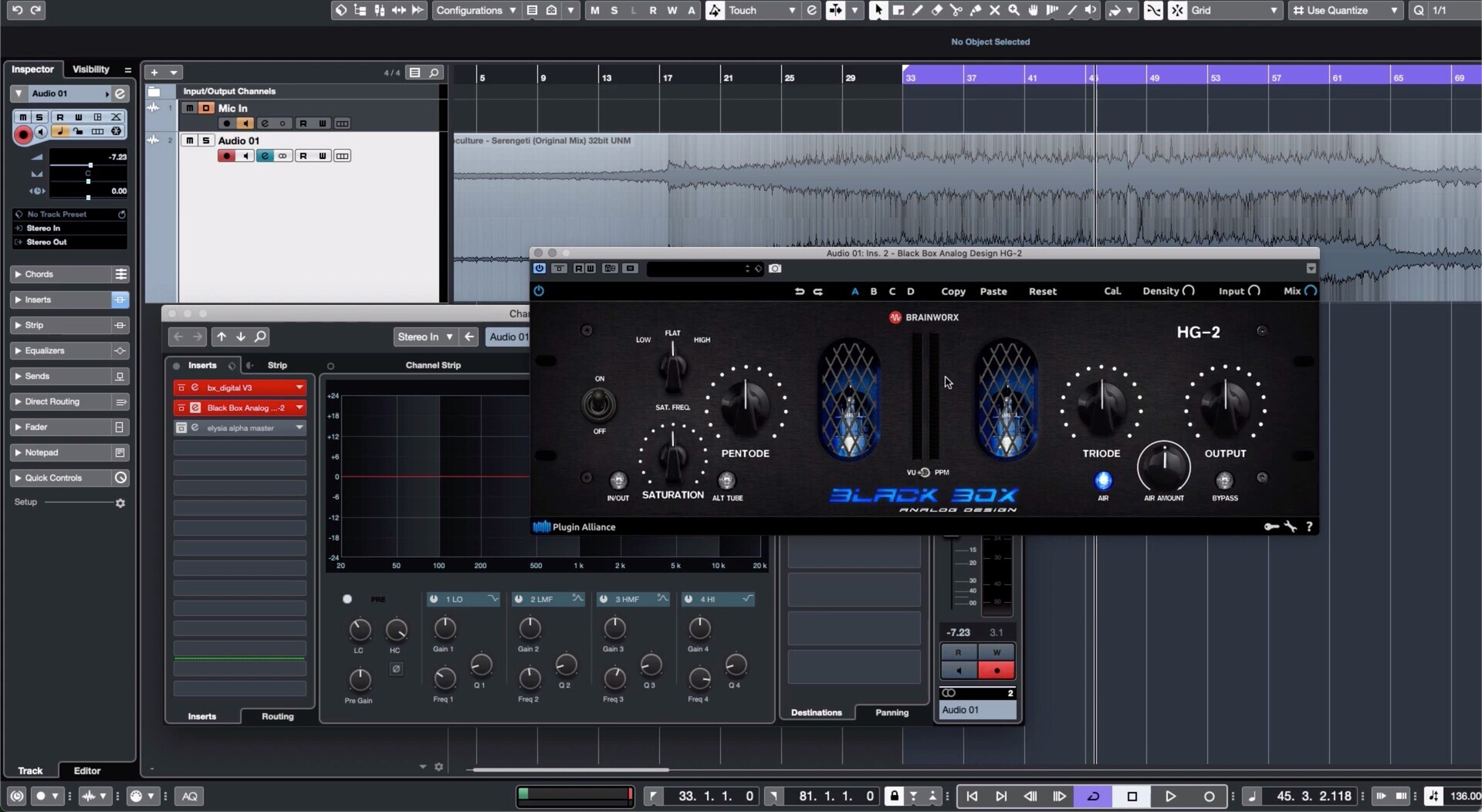Toggle Record Enable on Audio 01 track
The height and width of the screenshot is (812, 1482).
(226, 156)
